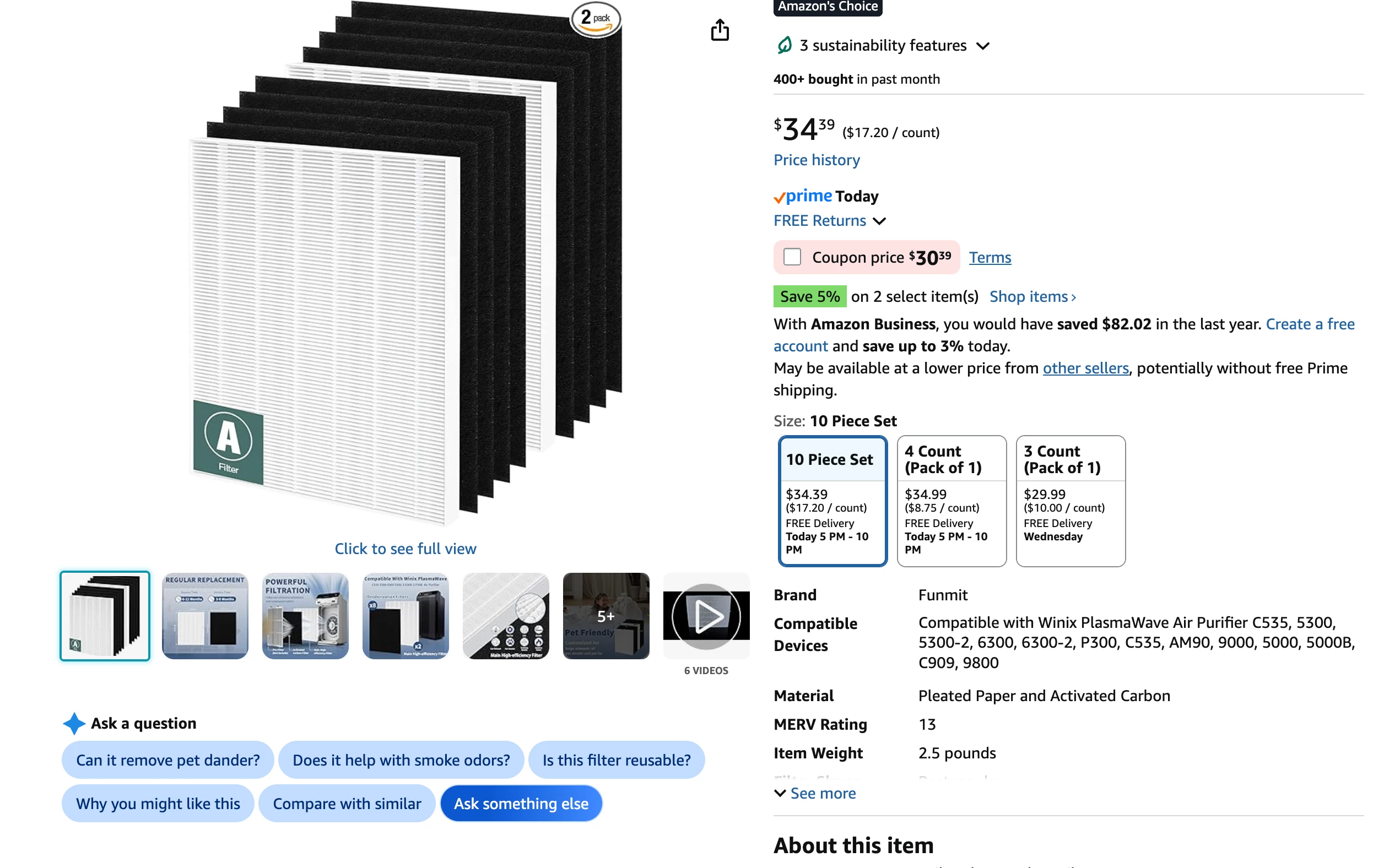Choose the 3 Count (Pack of 1) option
1384x868 pixels.
coord(1070,501)
